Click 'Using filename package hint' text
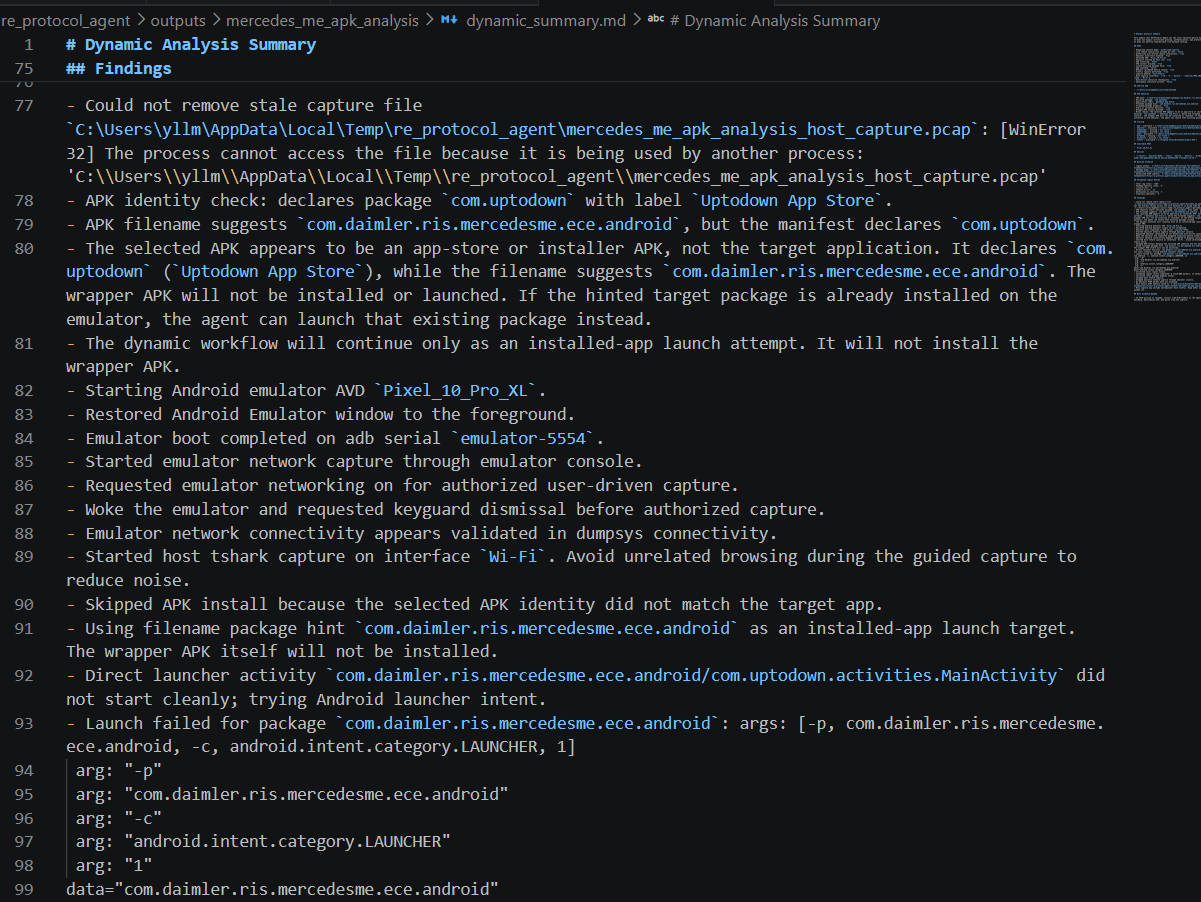 (217, 628)
